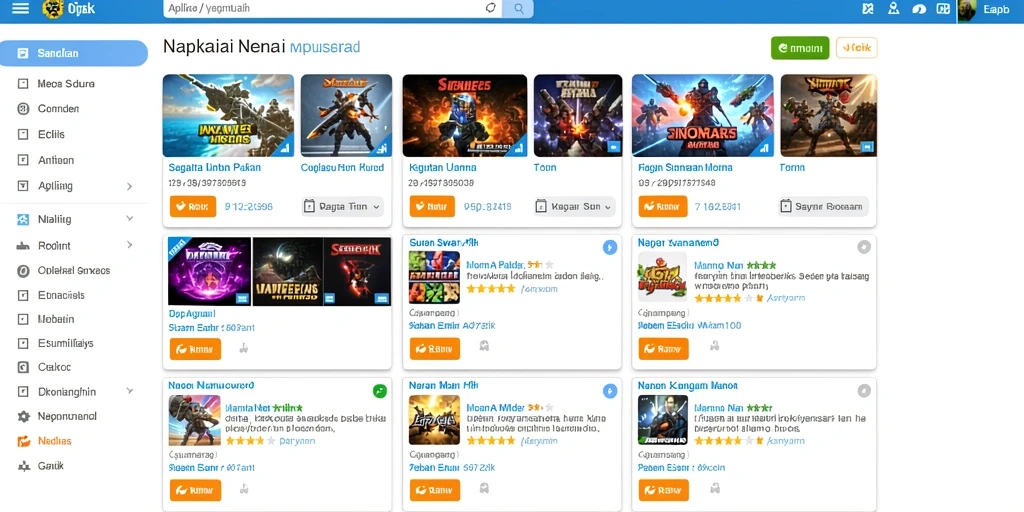1024x512 pixels.
Task: Select the Sanclian sidebar tab
Action: tap(74, 54)
